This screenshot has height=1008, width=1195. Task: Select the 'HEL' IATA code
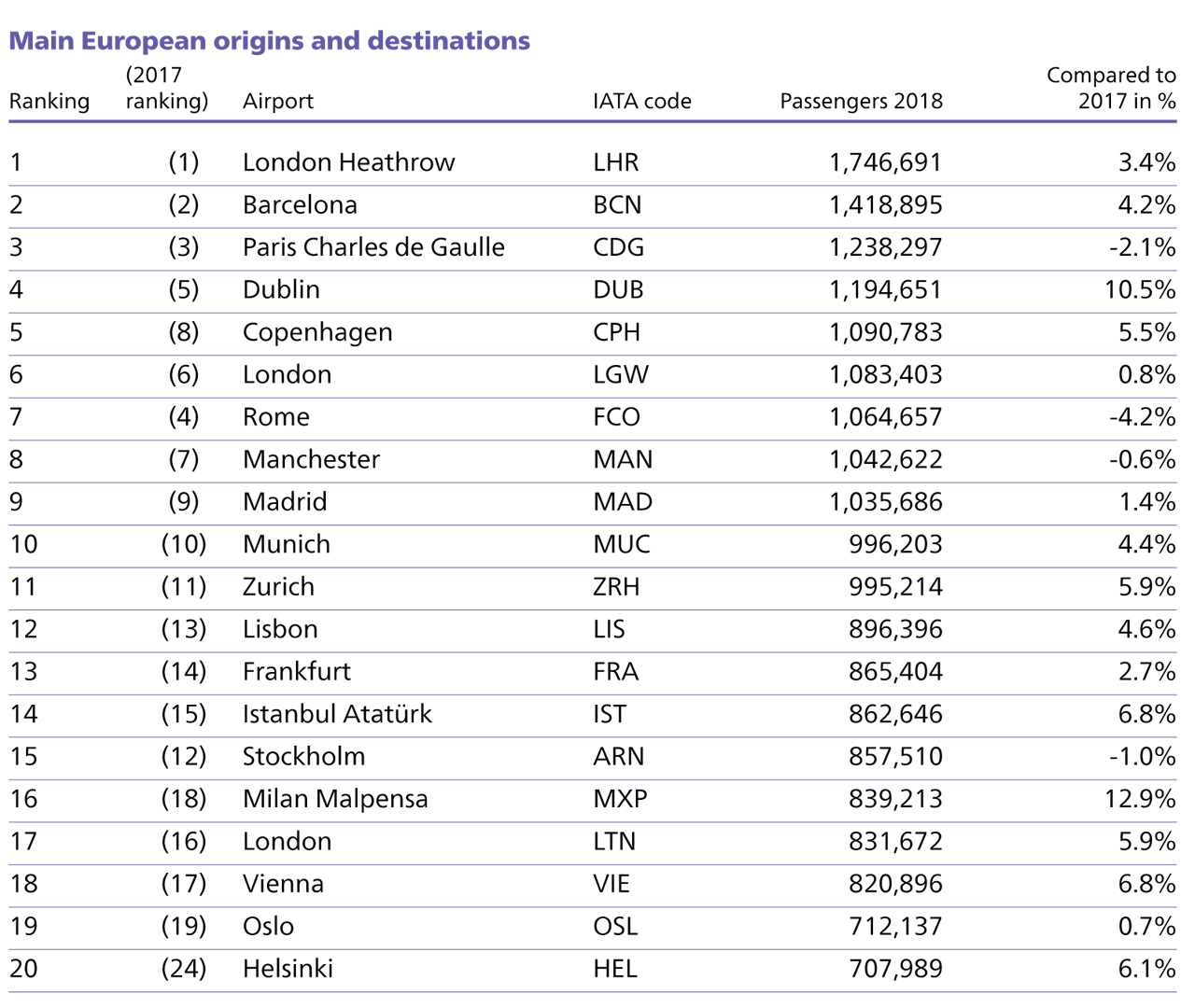[615, 969]
